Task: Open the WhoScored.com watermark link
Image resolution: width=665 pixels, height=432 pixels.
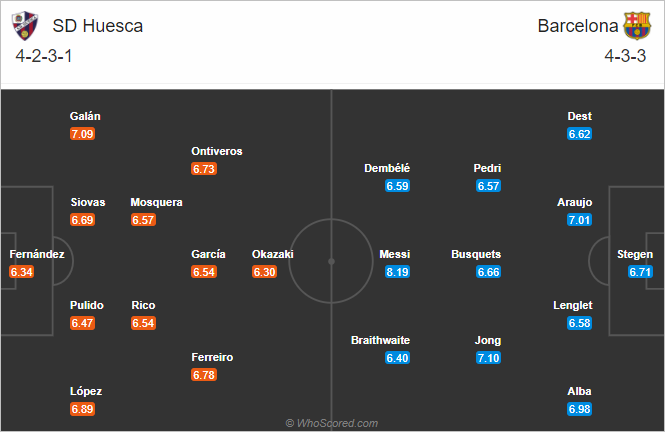Action: pyautogui.click(x=332, y=423)
